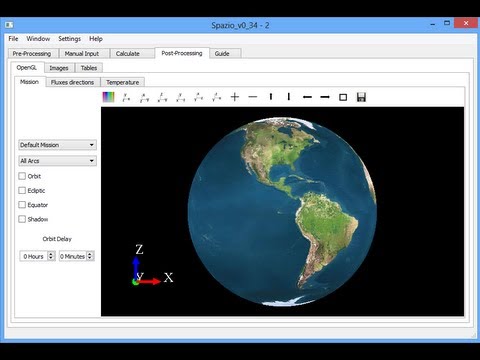Expand the All Arcs dropdown
This screenshot has height=360, width=480.
[x=57, y=161]
